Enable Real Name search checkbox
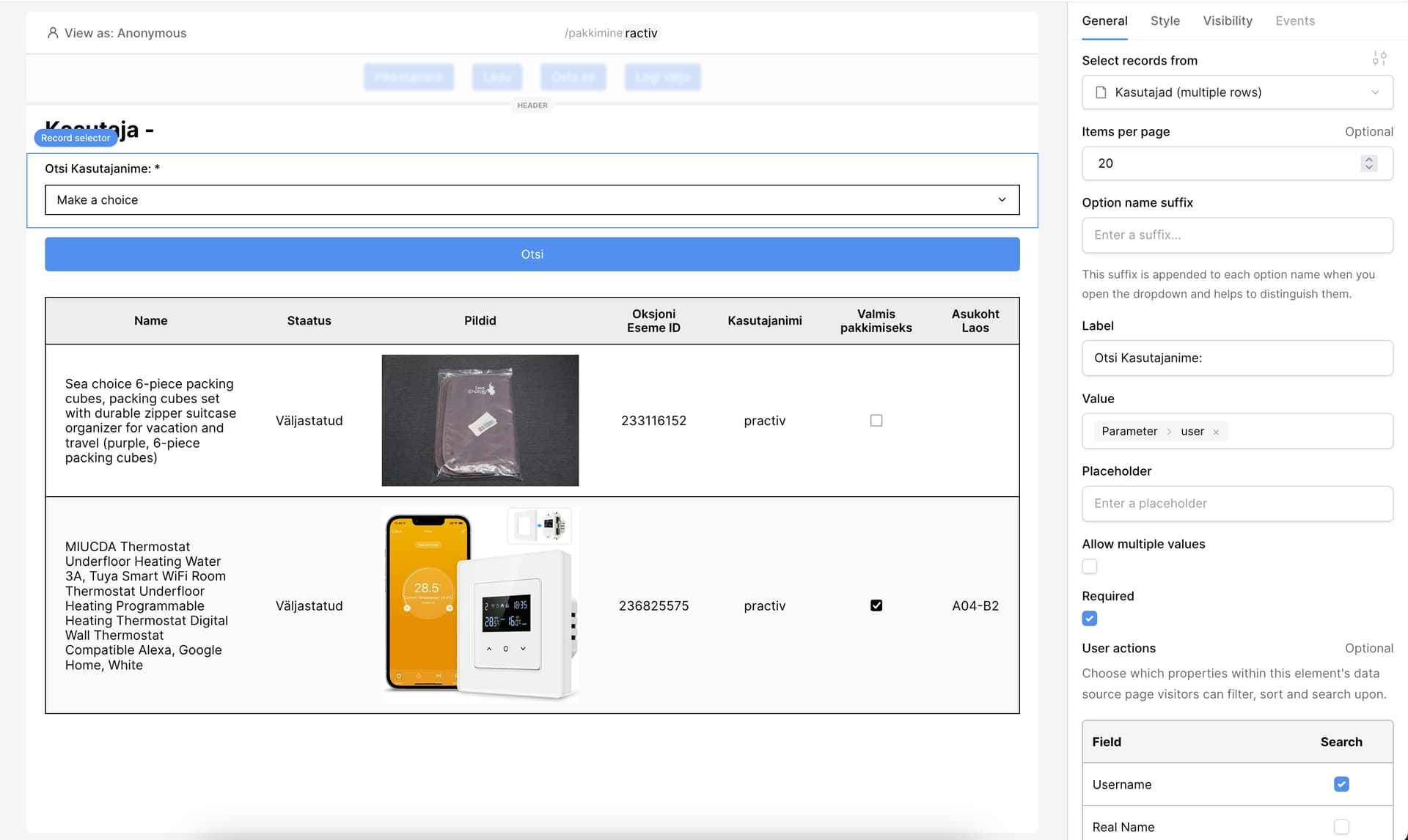 click(1341, 827)
